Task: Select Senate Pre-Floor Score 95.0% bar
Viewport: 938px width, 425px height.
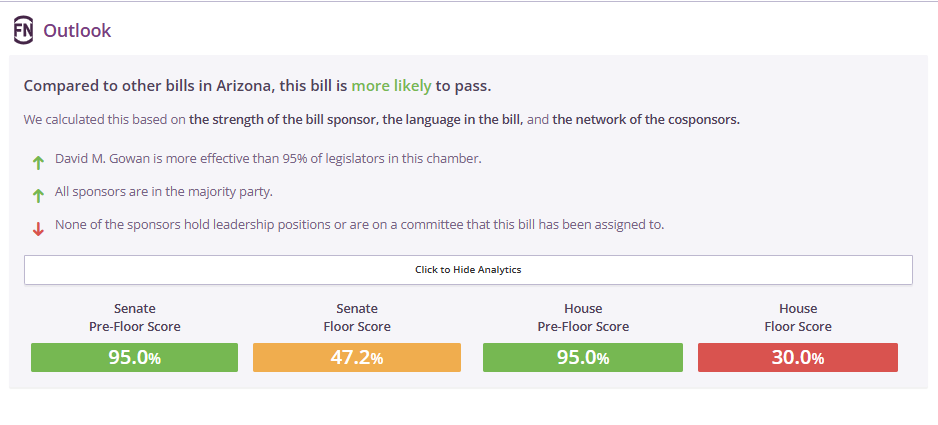Action: click(x=135, y=357)
